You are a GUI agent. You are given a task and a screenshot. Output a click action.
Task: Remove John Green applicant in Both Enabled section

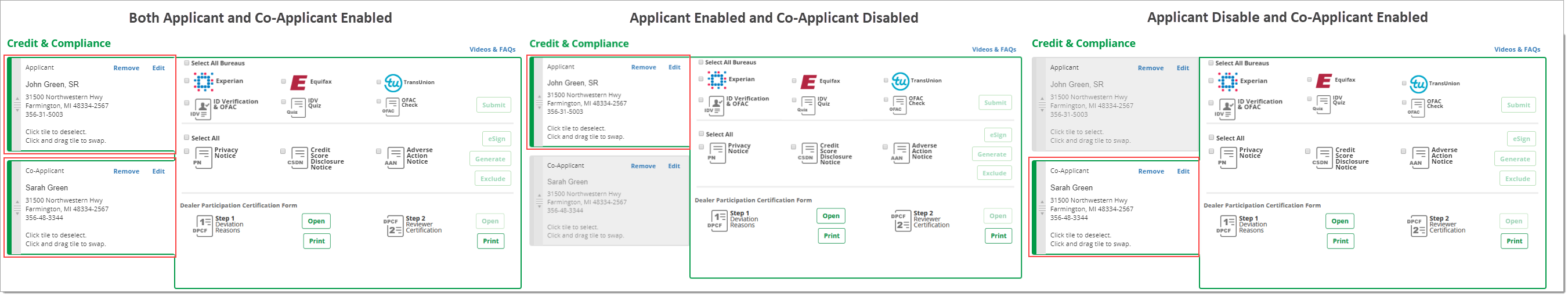click(127, 68)
